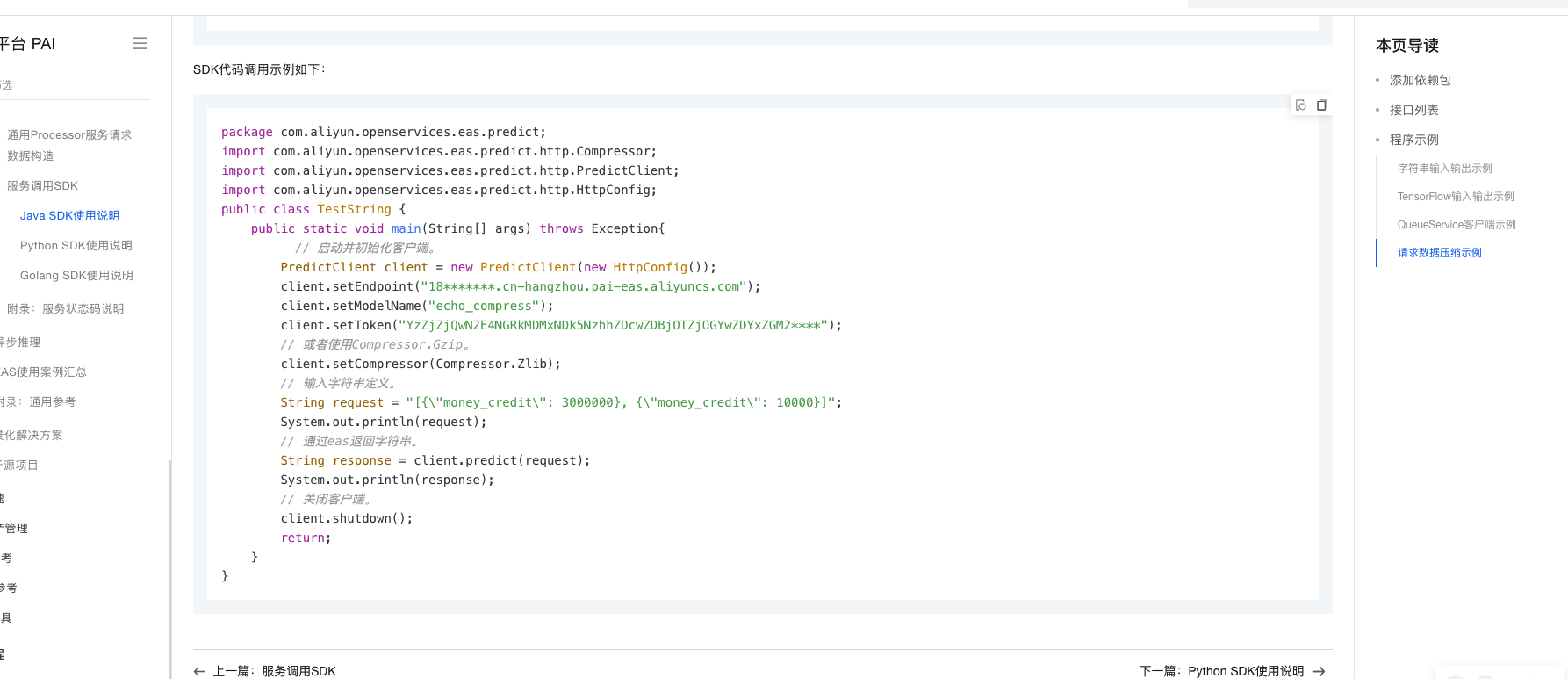
Task: Jump to TensorFlow输入输出示例 section
Action: coord(1456,196)
